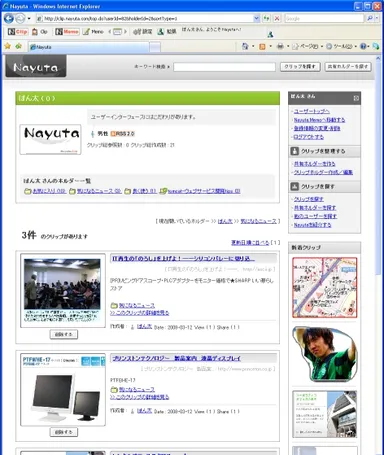The height and width of the screenshot is (455, 384).
Task: Click delete button under conference thumbnail
Action: (x=64, y=334)
